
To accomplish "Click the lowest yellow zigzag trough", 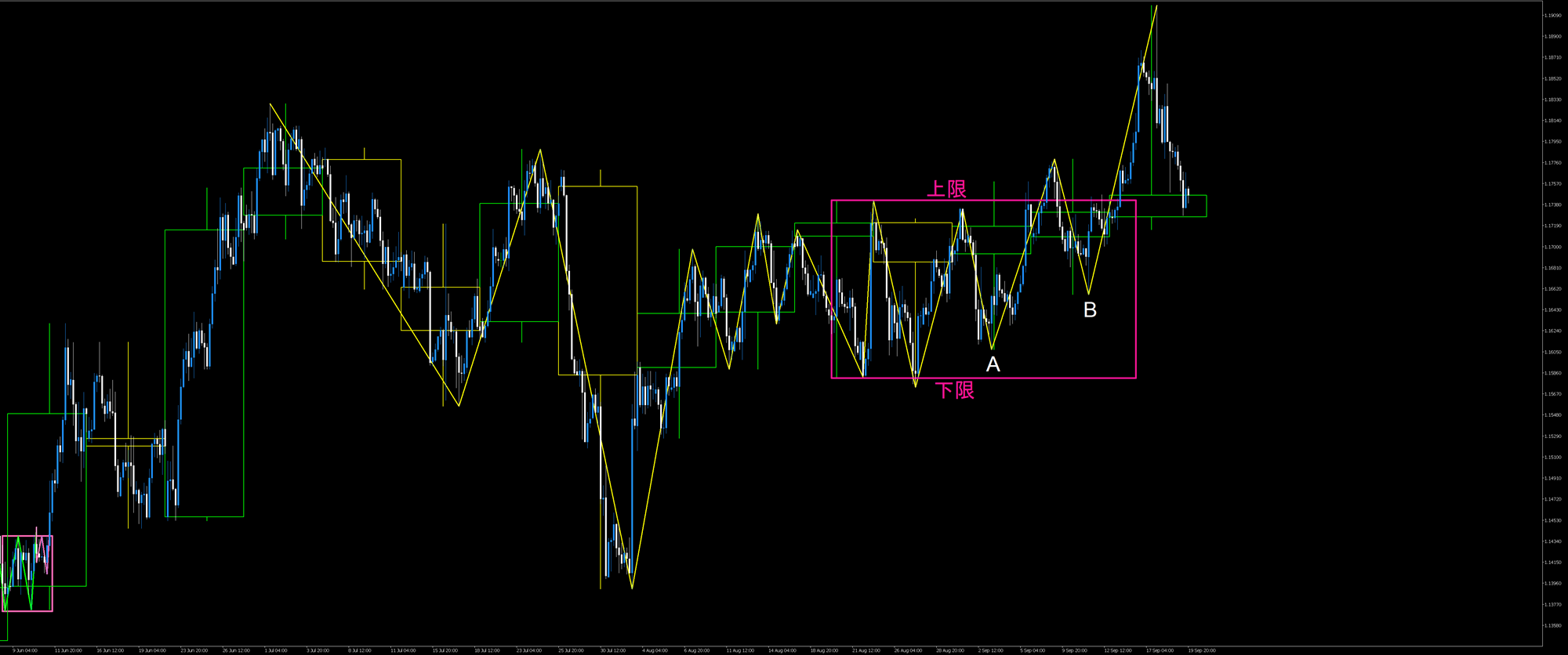I will pyautogui.click(x=632, y=588).
